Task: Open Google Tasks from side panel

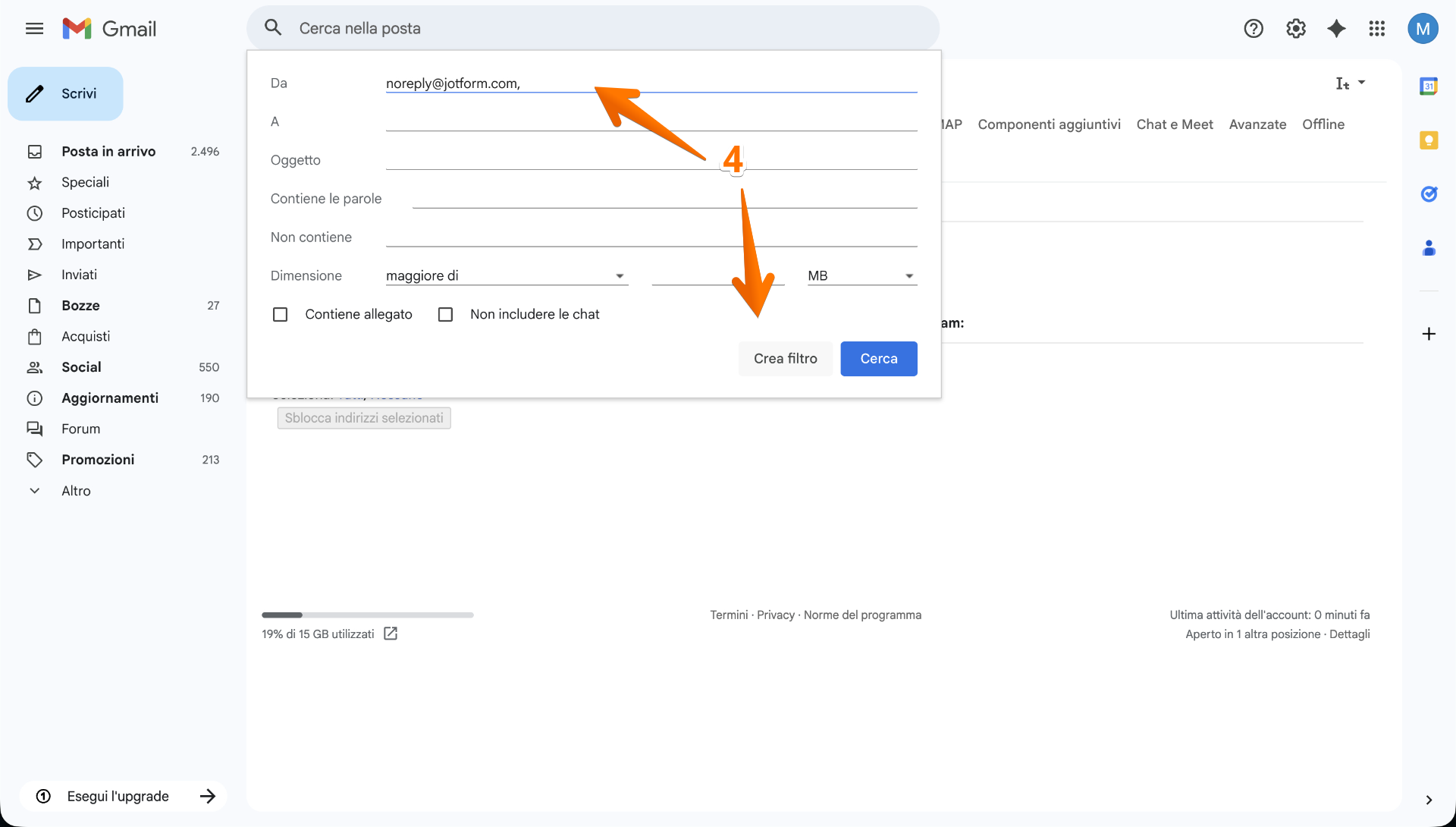Action: click(x=1429, y=194)
